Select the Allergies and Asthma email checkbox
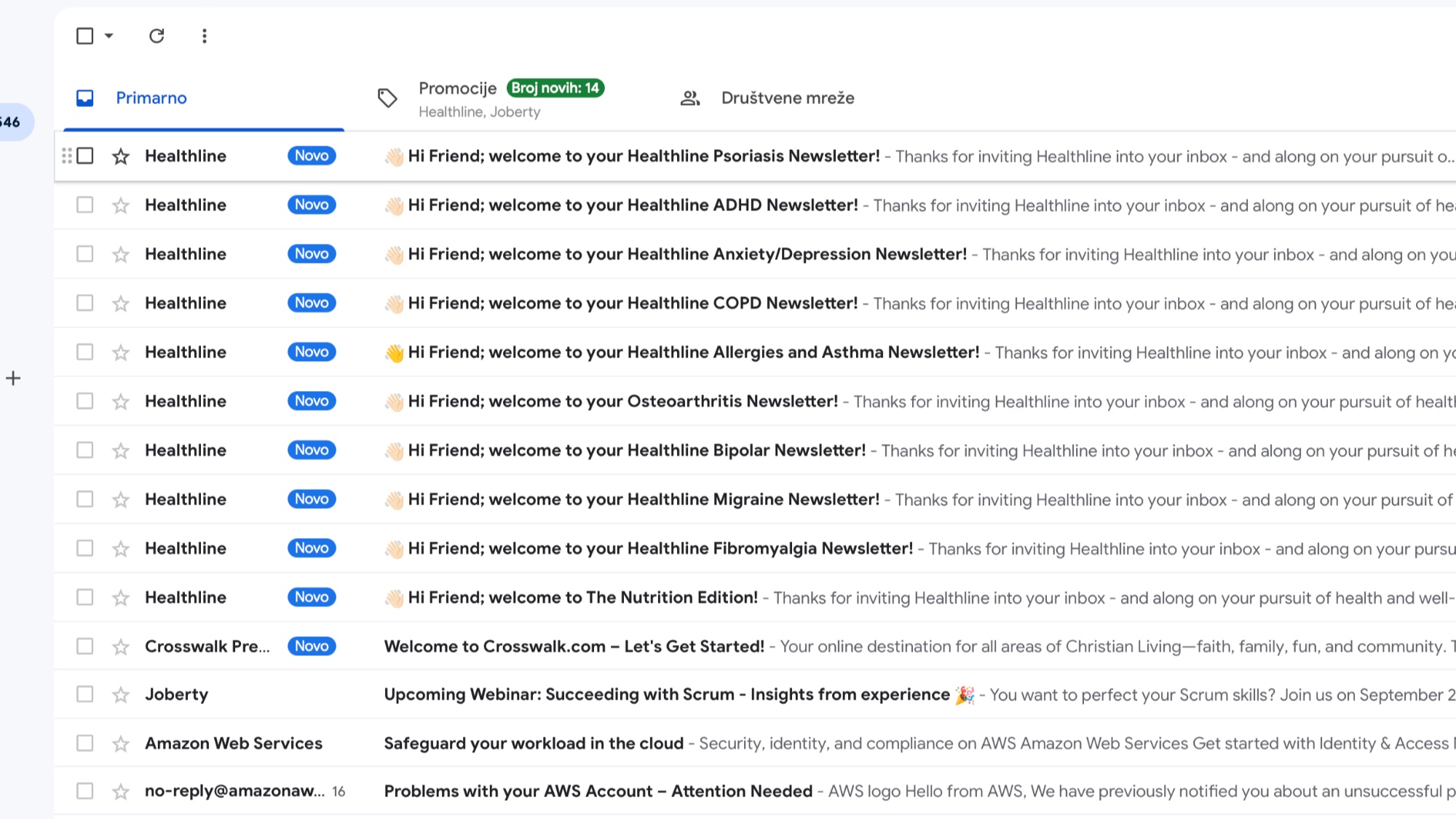The width and height of the screenshot is (1456, 819). (x=85, y=352)
